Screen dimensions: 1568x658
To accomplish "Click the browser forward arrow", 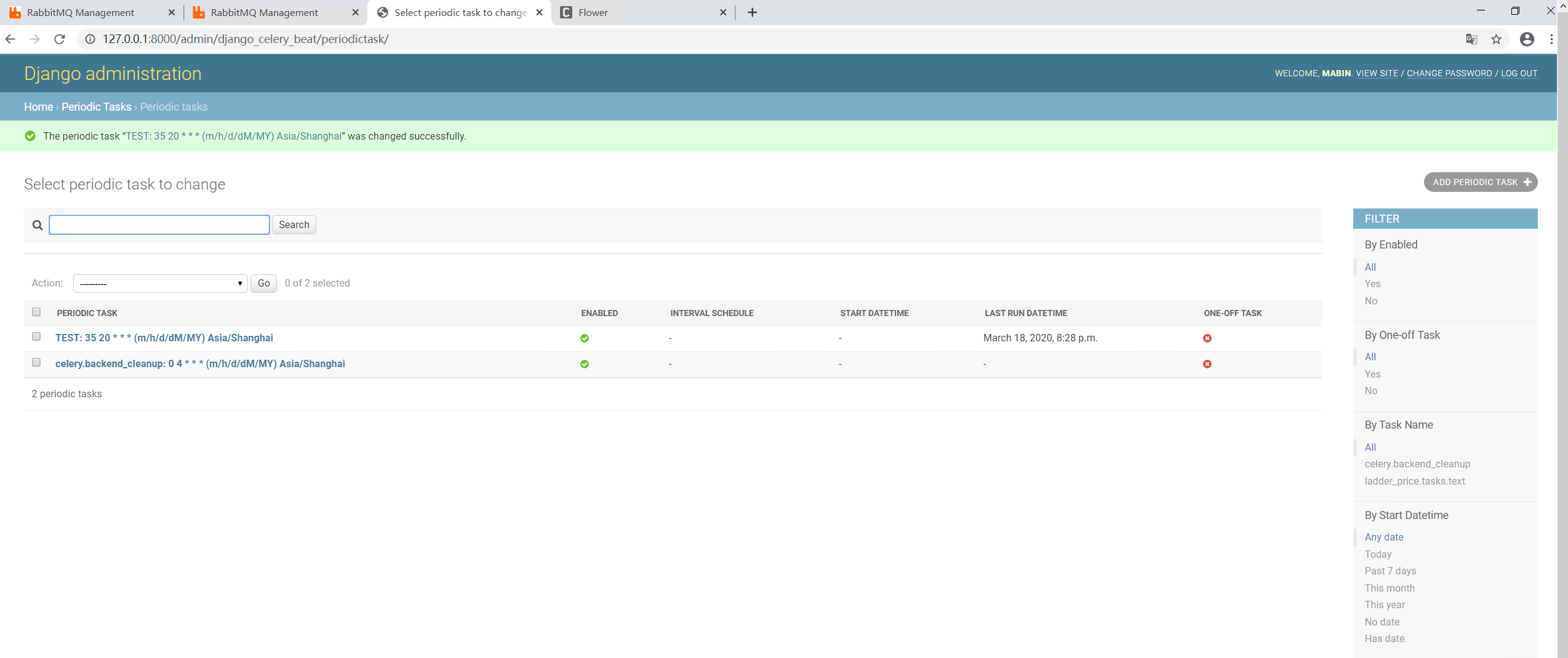I will 35,39.
